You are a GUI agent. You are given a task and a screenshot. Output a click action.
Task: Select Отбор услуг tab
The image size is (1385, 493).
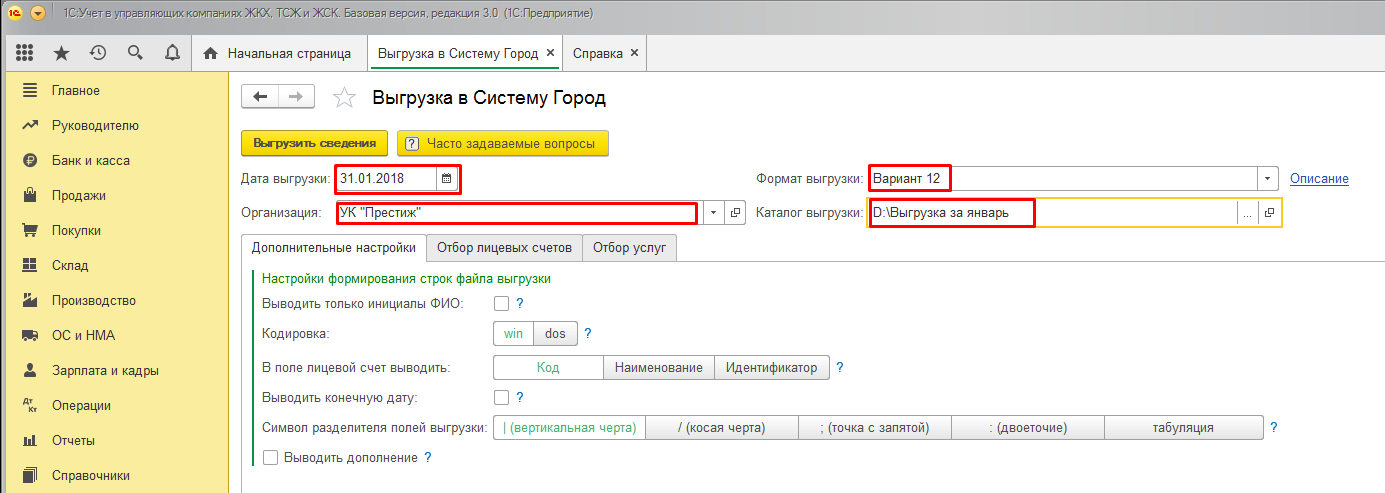pos(629,248)
